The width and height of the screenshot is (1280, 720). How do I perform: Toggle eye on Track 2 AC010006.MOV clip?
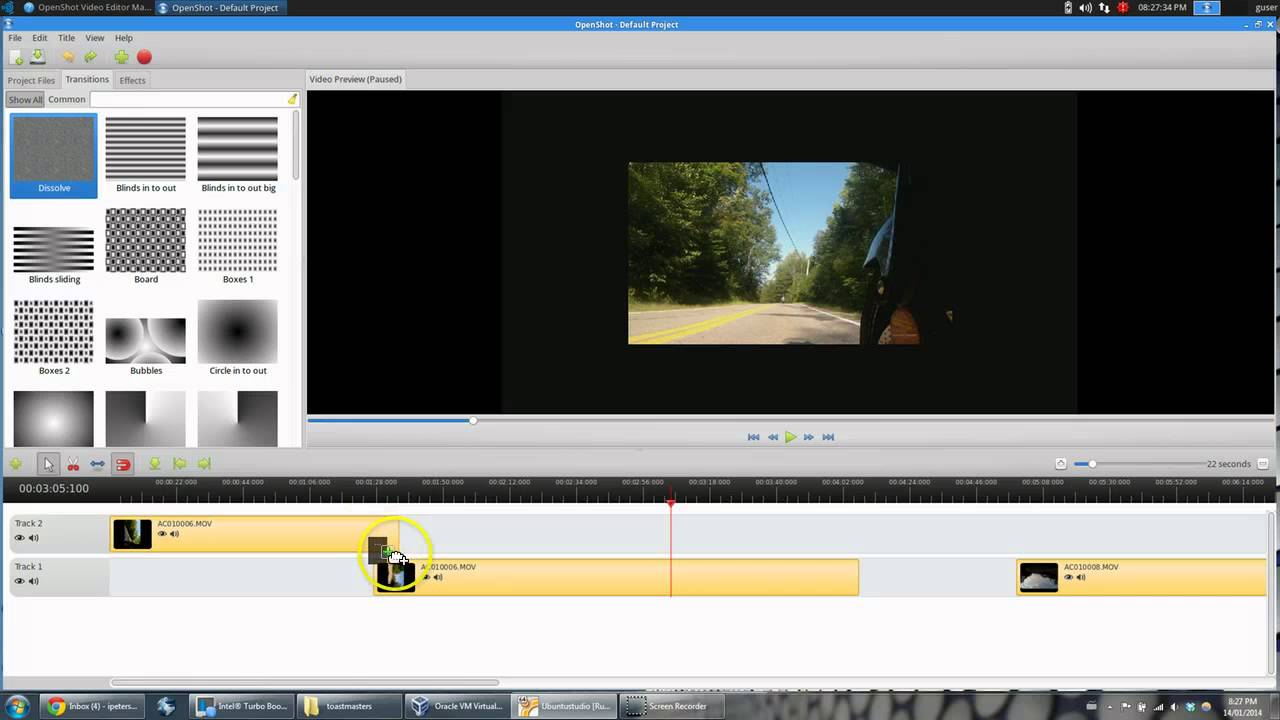coord(162,534)
